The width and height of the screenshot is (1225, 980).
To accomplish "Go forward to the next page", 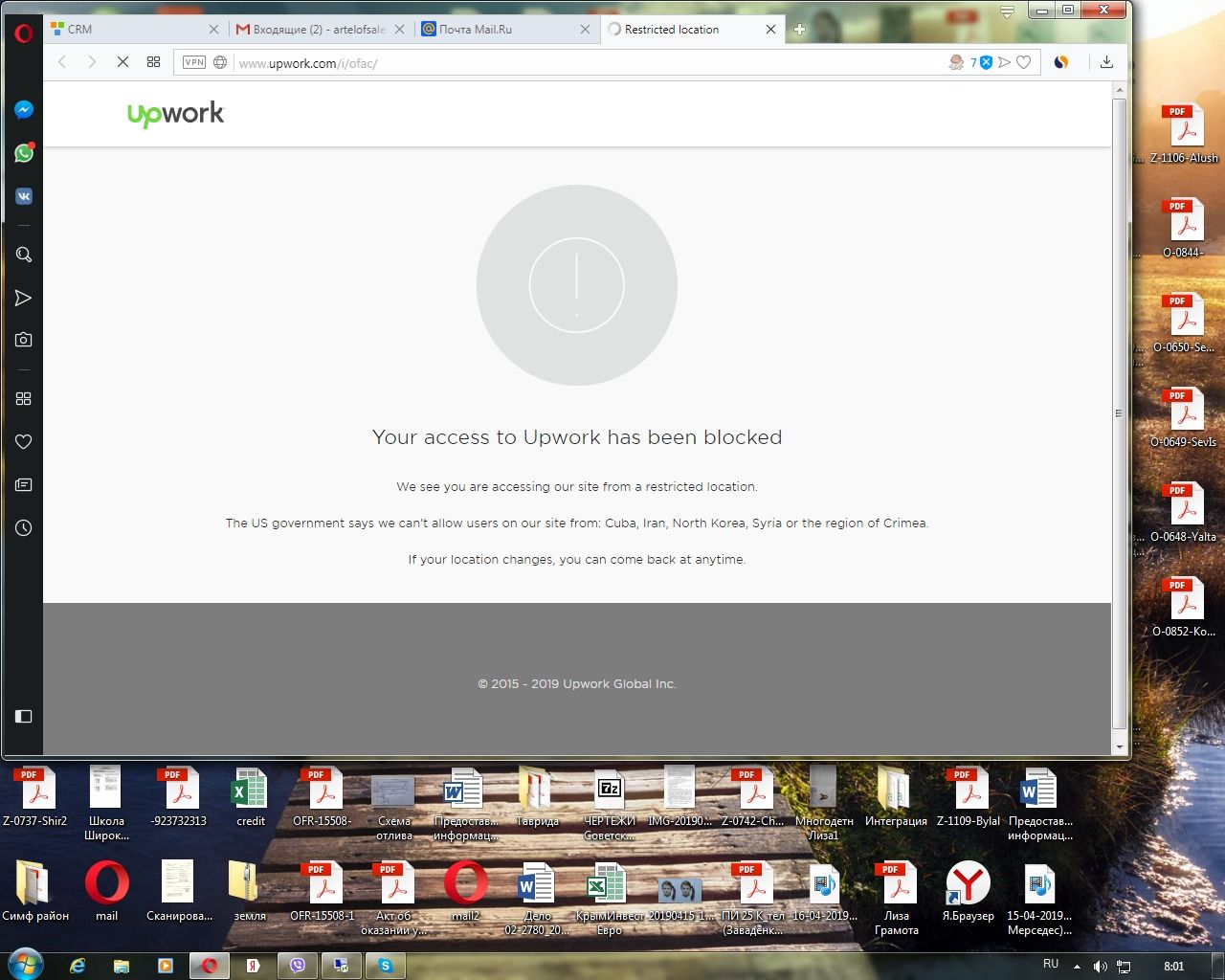I will [x=92, y=62].
